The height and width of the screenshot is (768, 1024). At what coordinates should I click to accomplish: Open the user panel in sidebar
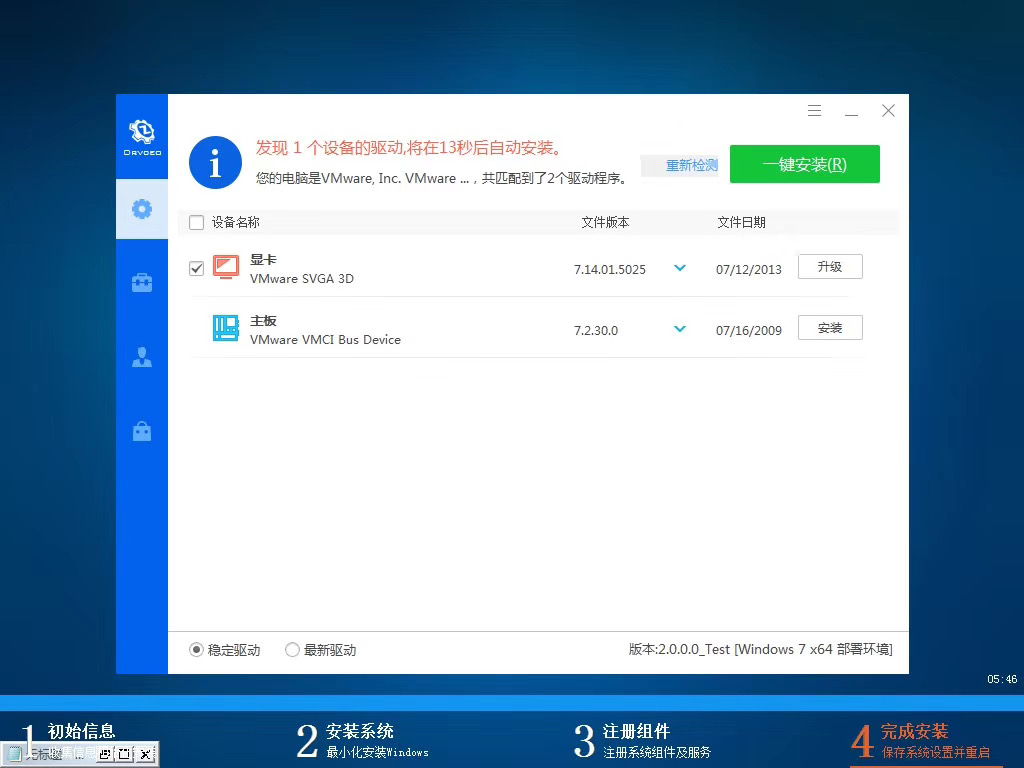pyautogui.click(x=141, y=356)
